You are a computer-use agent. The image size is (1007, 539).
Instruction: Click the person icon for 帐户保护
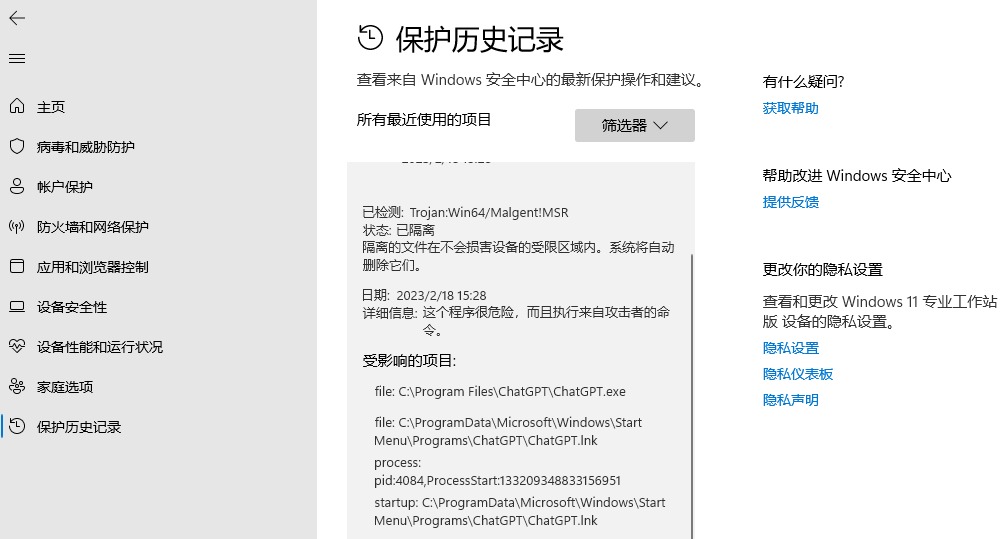17,186
